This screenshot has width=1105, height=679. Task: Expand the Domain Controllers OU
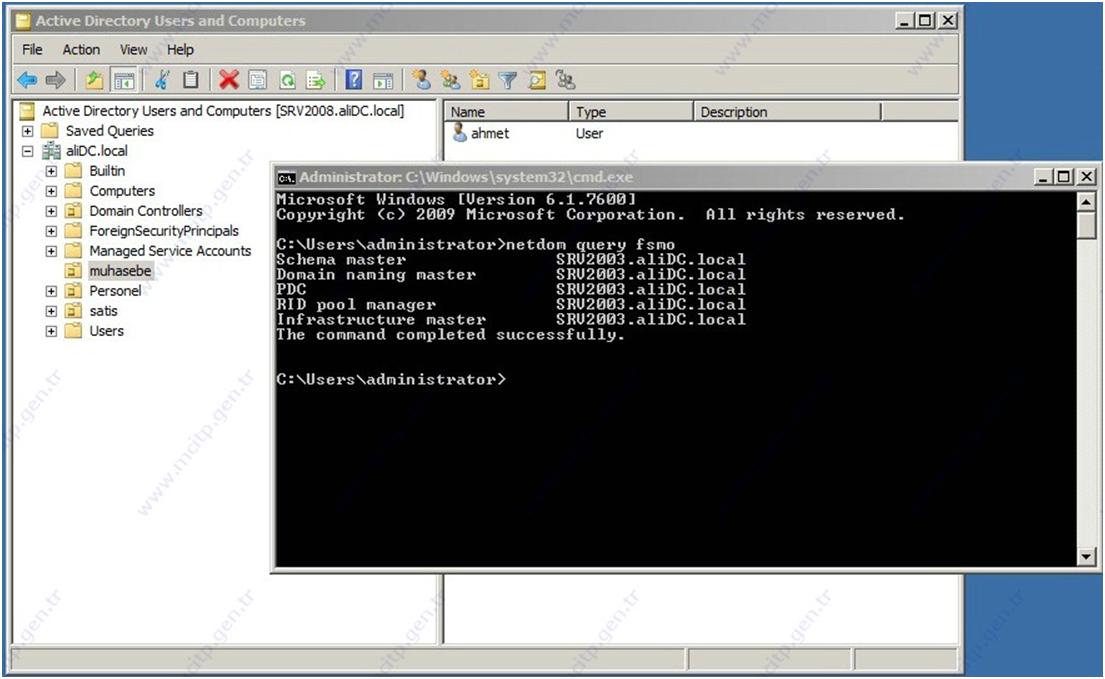[x=51, y=211]
